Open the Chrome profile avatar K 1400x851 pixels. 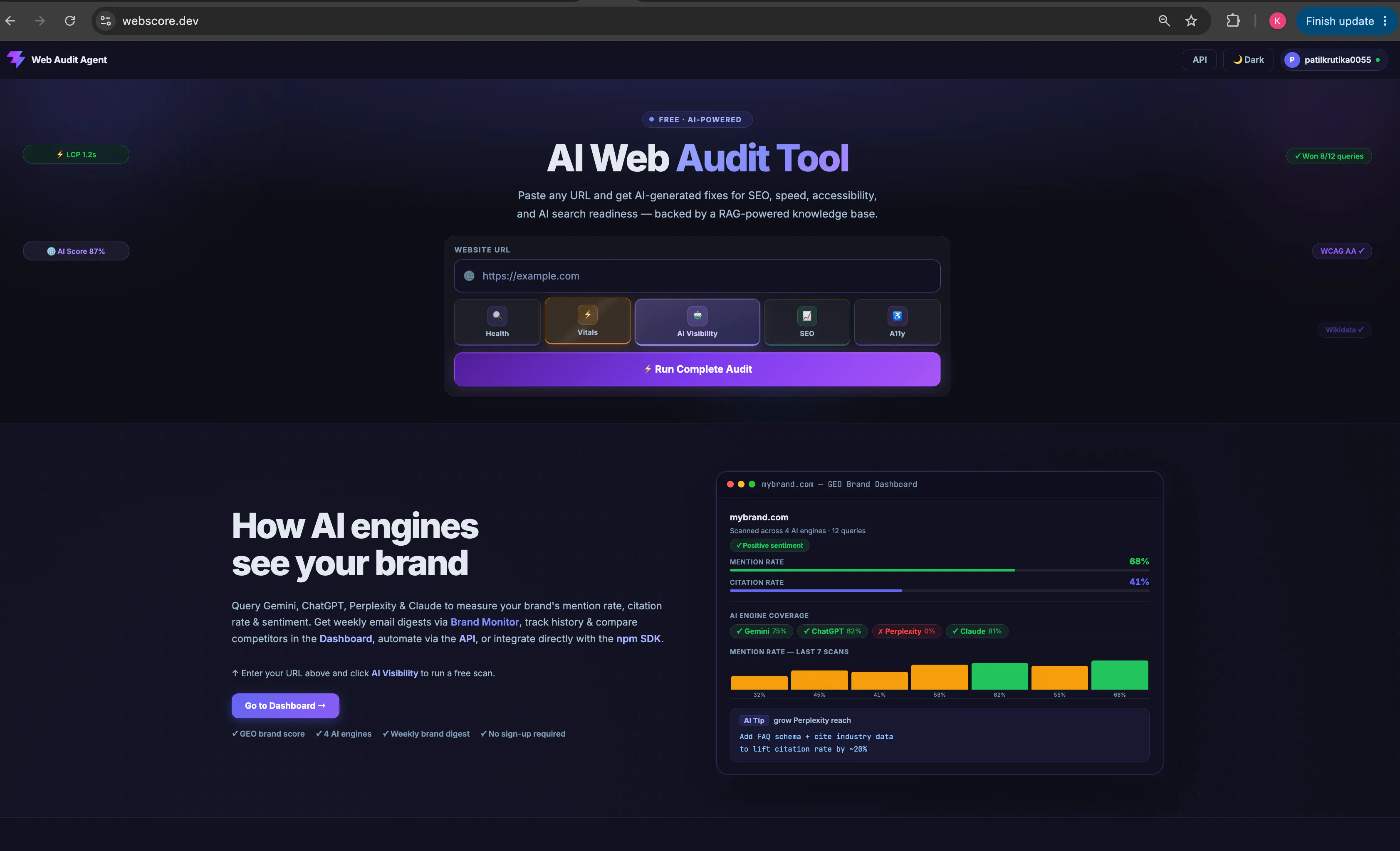[x=1277, y=21]
